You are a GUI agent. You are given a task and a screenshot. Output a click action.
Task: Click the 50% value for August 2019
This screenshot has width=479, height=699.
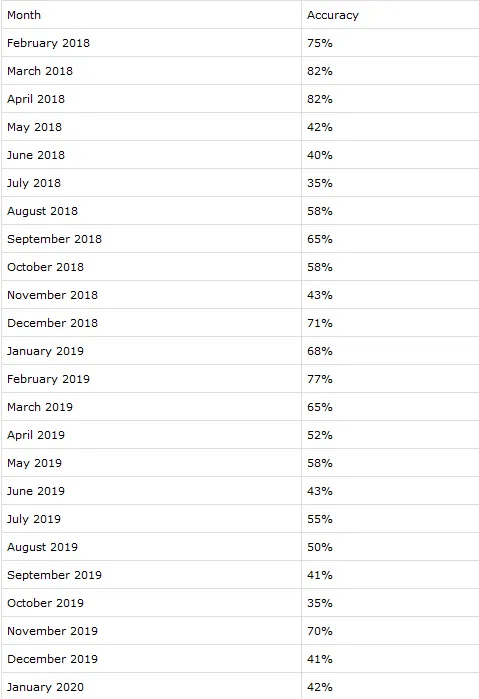[320, 547]
